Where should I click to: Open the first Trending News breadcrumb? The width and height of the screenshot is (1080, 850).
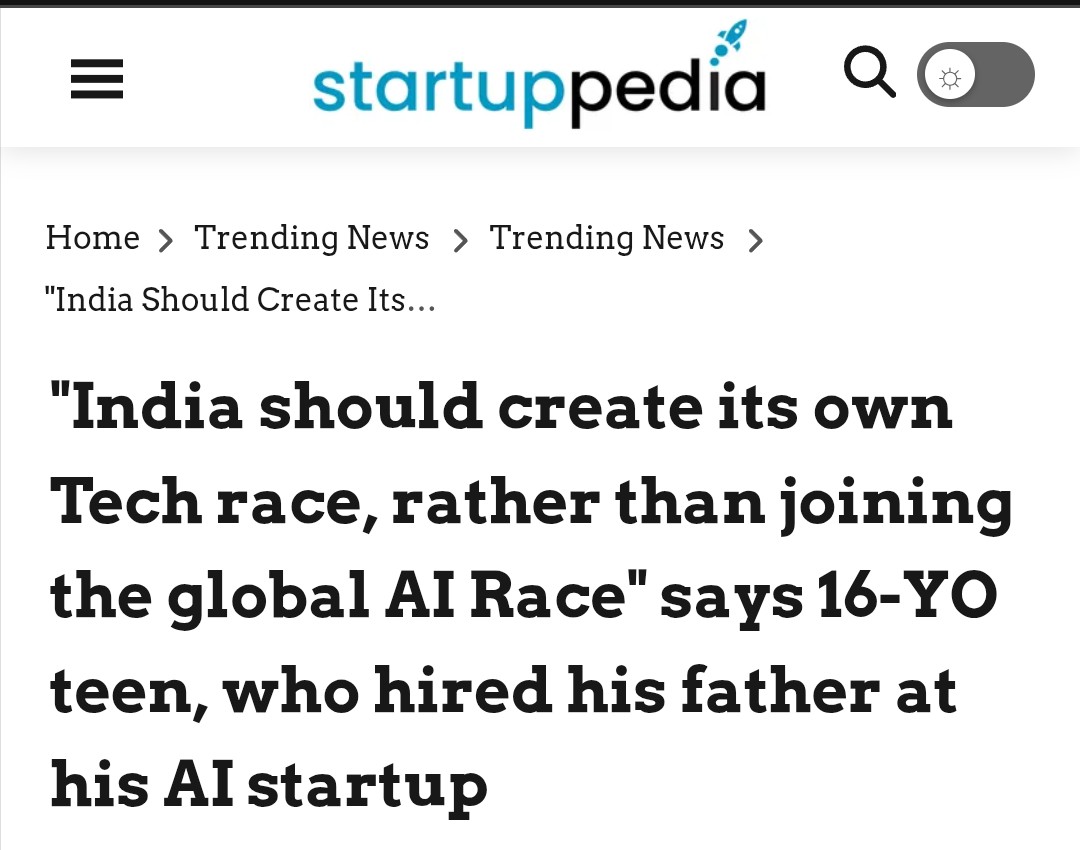(x=311, y=238)
